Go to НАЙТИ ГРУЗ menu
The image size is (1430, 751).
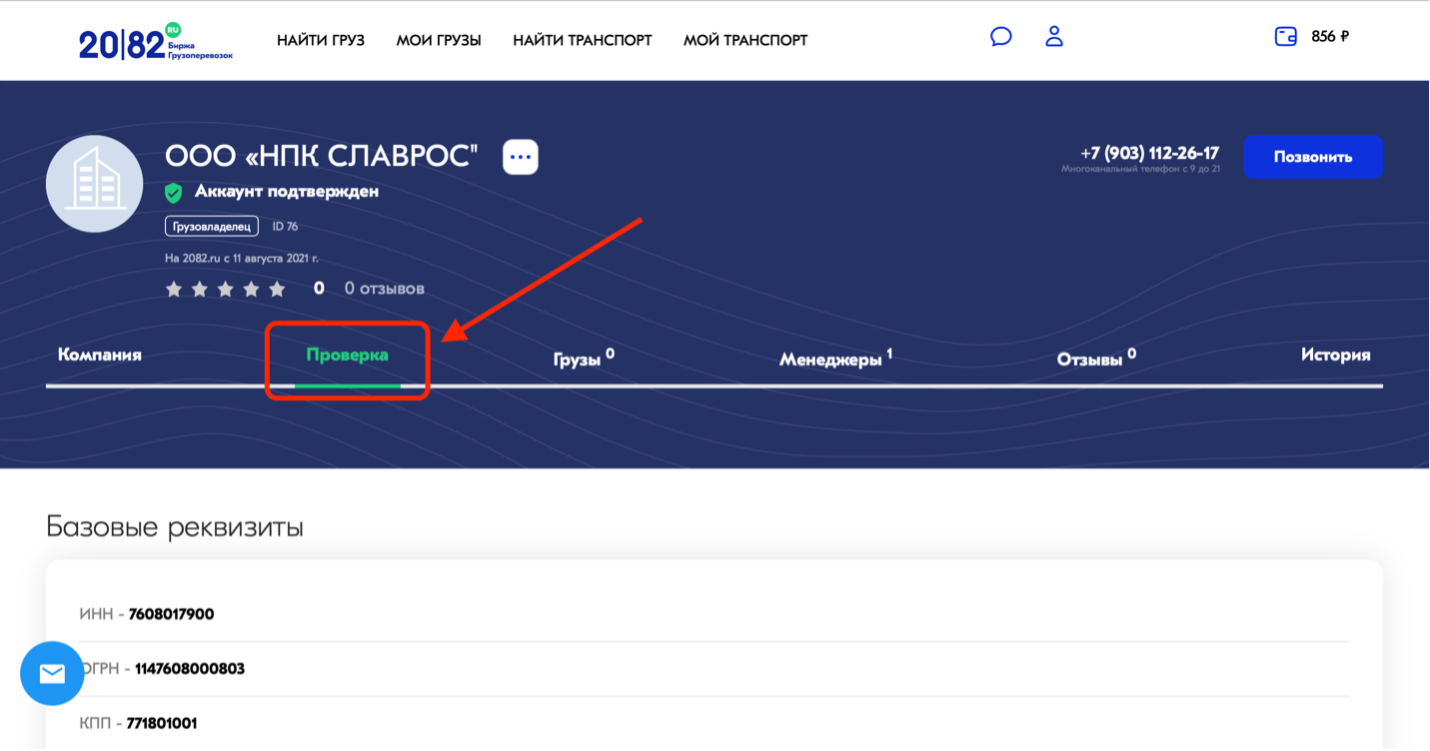[x=321, y=40]
